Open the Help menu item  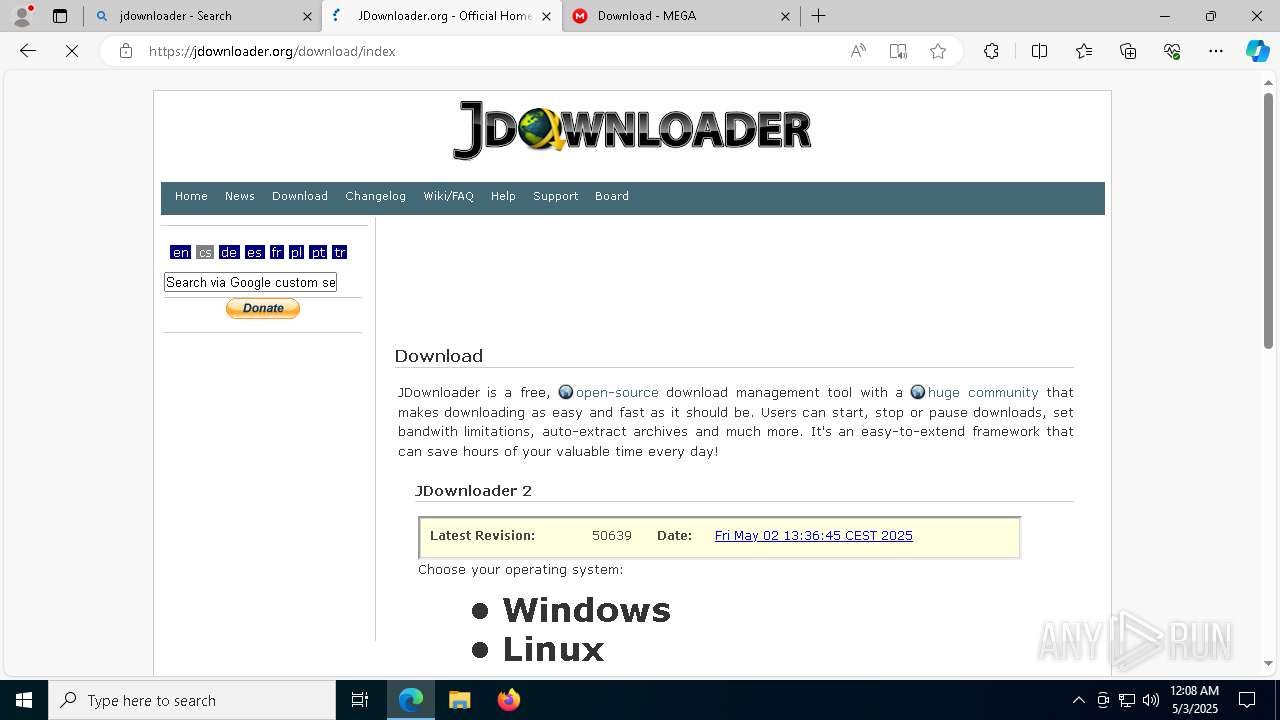503,196
